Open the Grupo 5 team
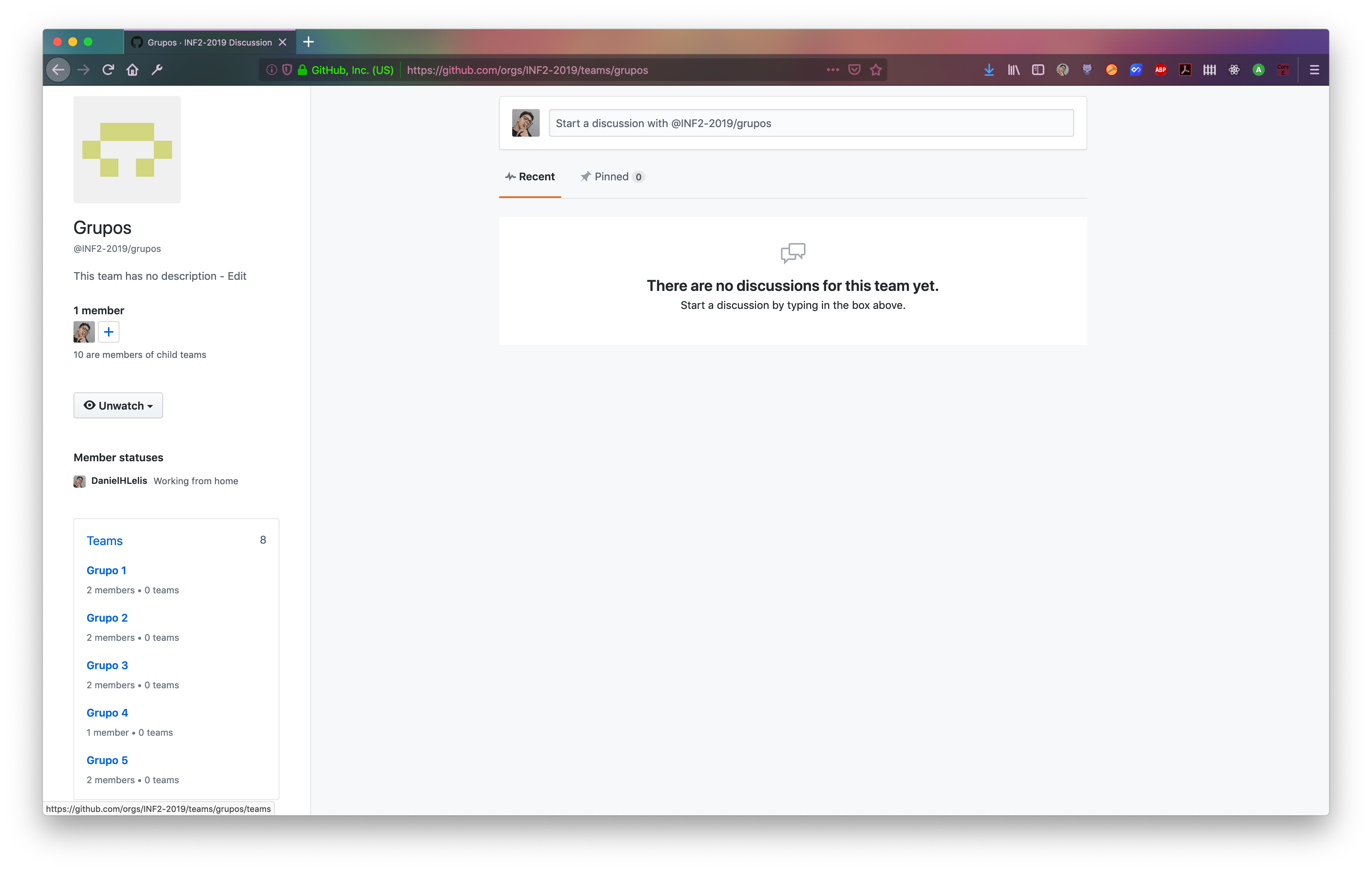The height and width of the screenshot is (872, 1372). [x=107, y=760]
